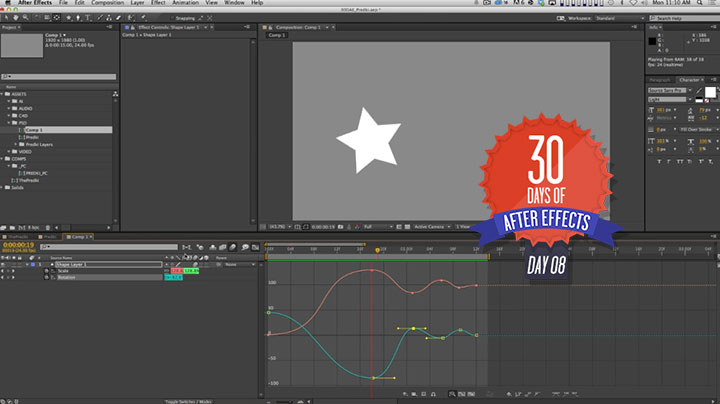Click Fit all graphs to view

[x=471, y=394]
